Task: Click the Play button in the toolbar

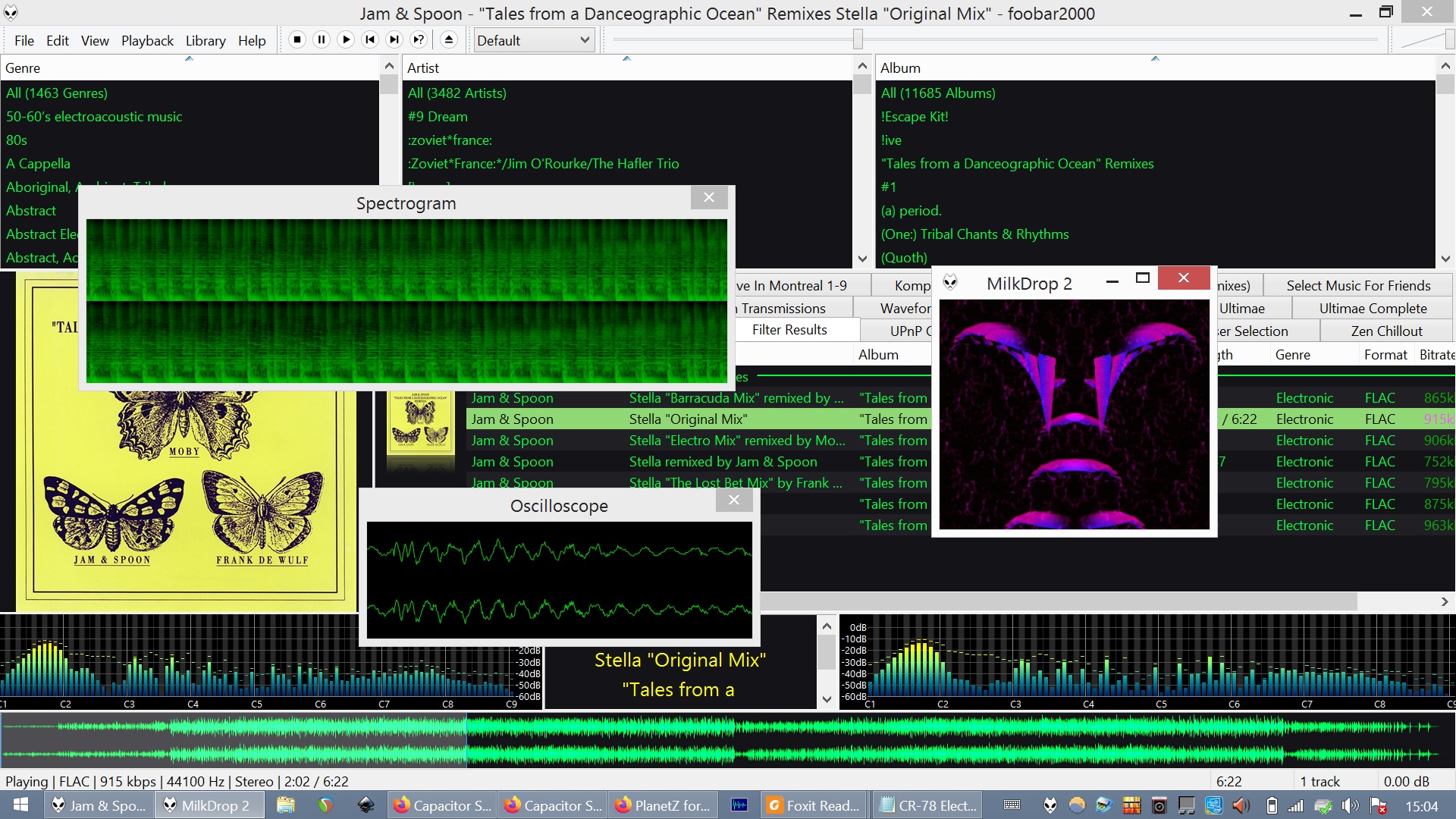Action: click(x=346, y=39)
